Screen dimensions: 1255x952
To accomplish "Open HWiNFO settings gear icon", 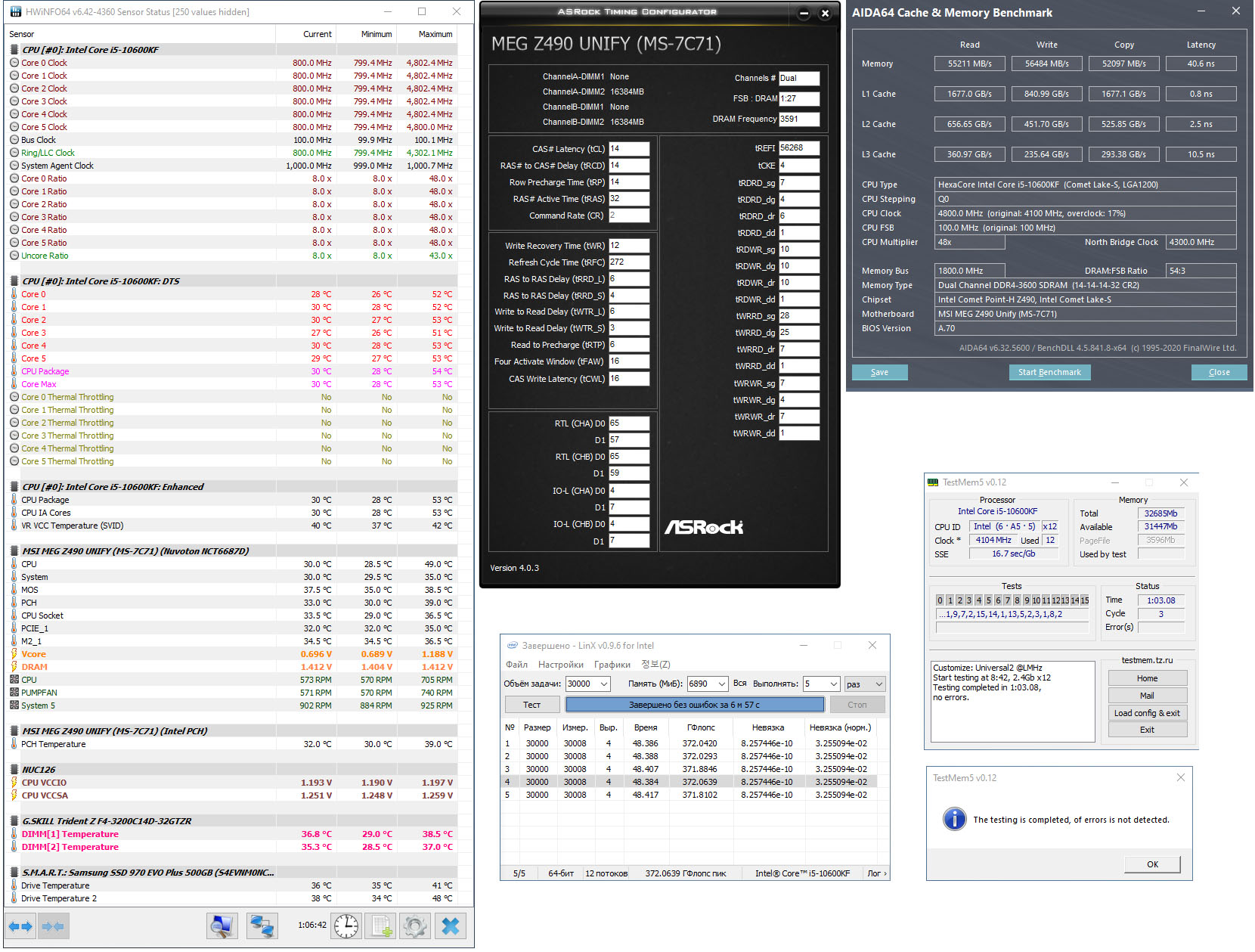I will click(x=415, y=926).
